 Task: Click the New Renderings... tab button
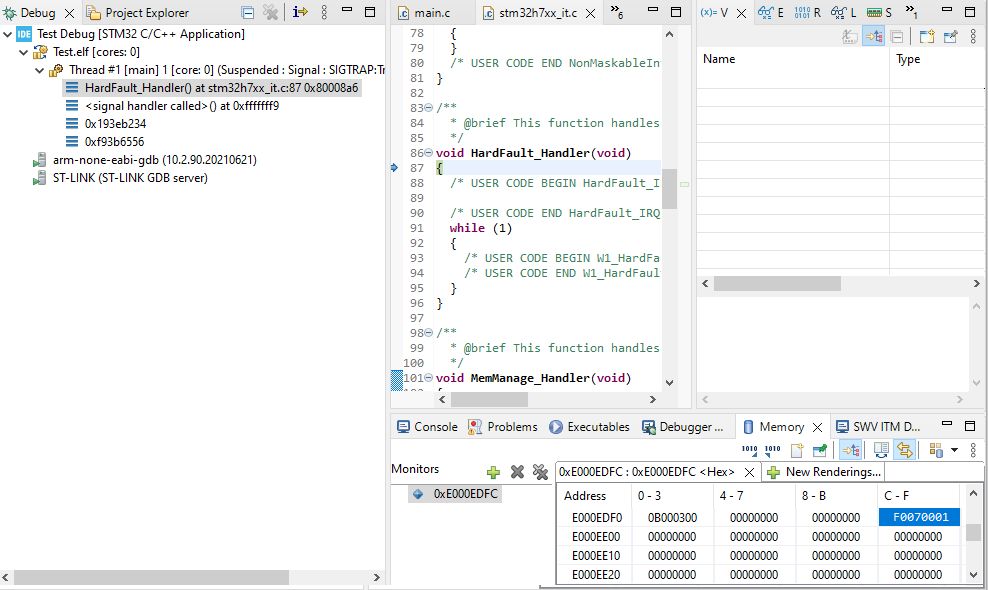[x=823, y=472]
